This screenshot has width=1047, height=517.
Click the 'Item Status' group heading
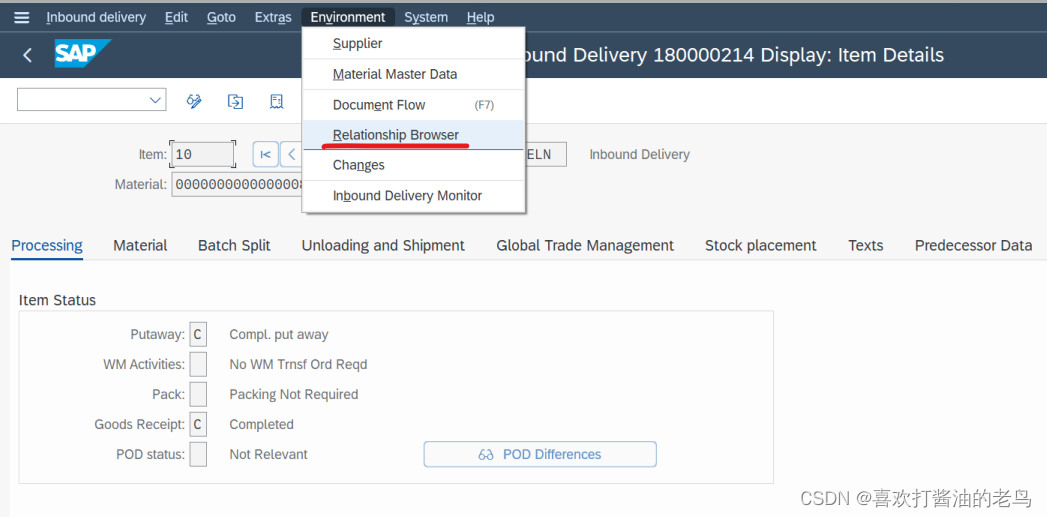point(57,300)
